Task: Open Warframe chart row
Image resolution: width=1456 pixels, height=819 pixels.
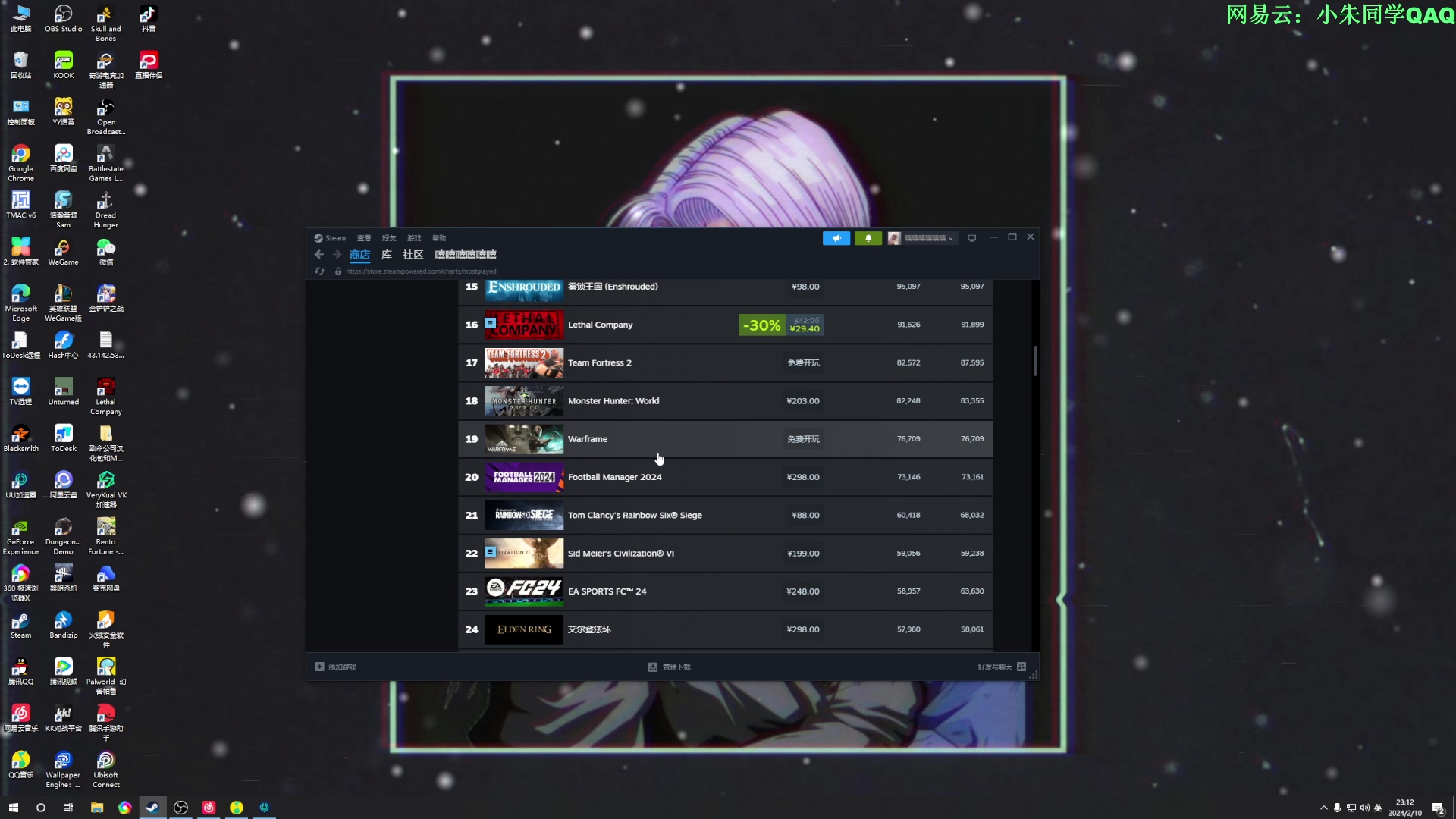Action: click(726, 439)
